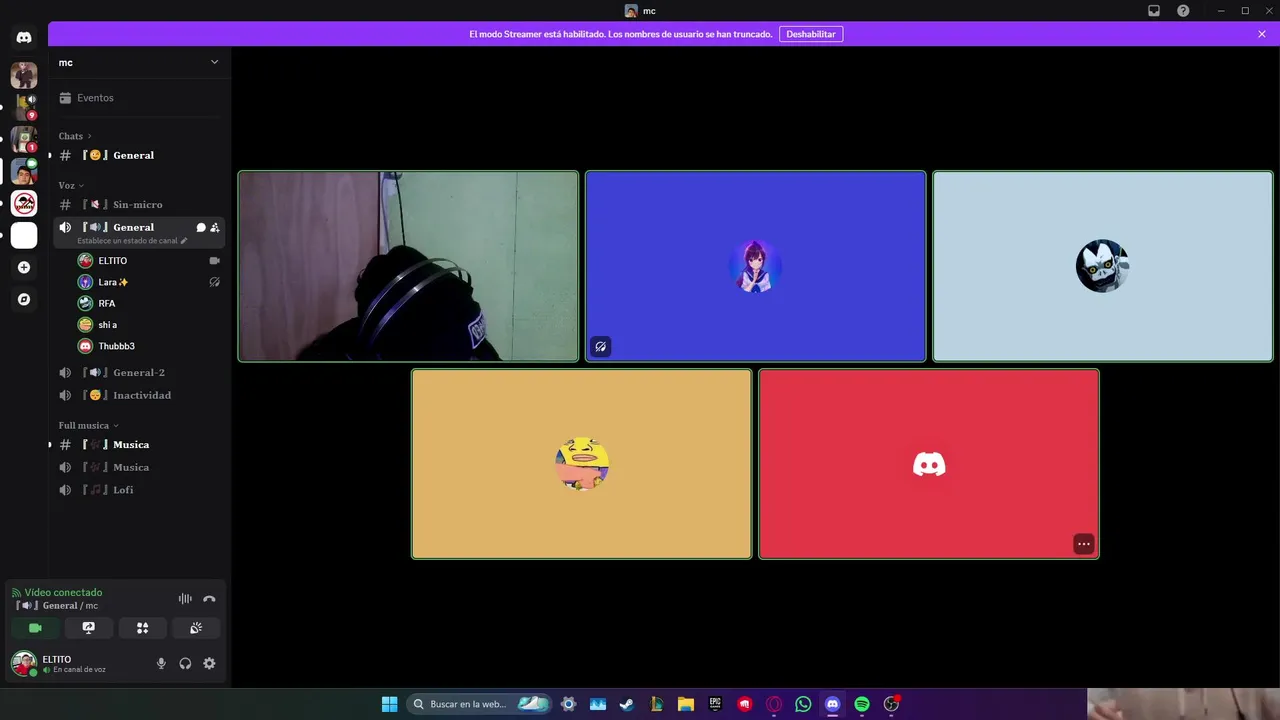Focus the yellow duck-avatar participant tile
This screenshot has width=1280, height=720.
click(581, 464)
